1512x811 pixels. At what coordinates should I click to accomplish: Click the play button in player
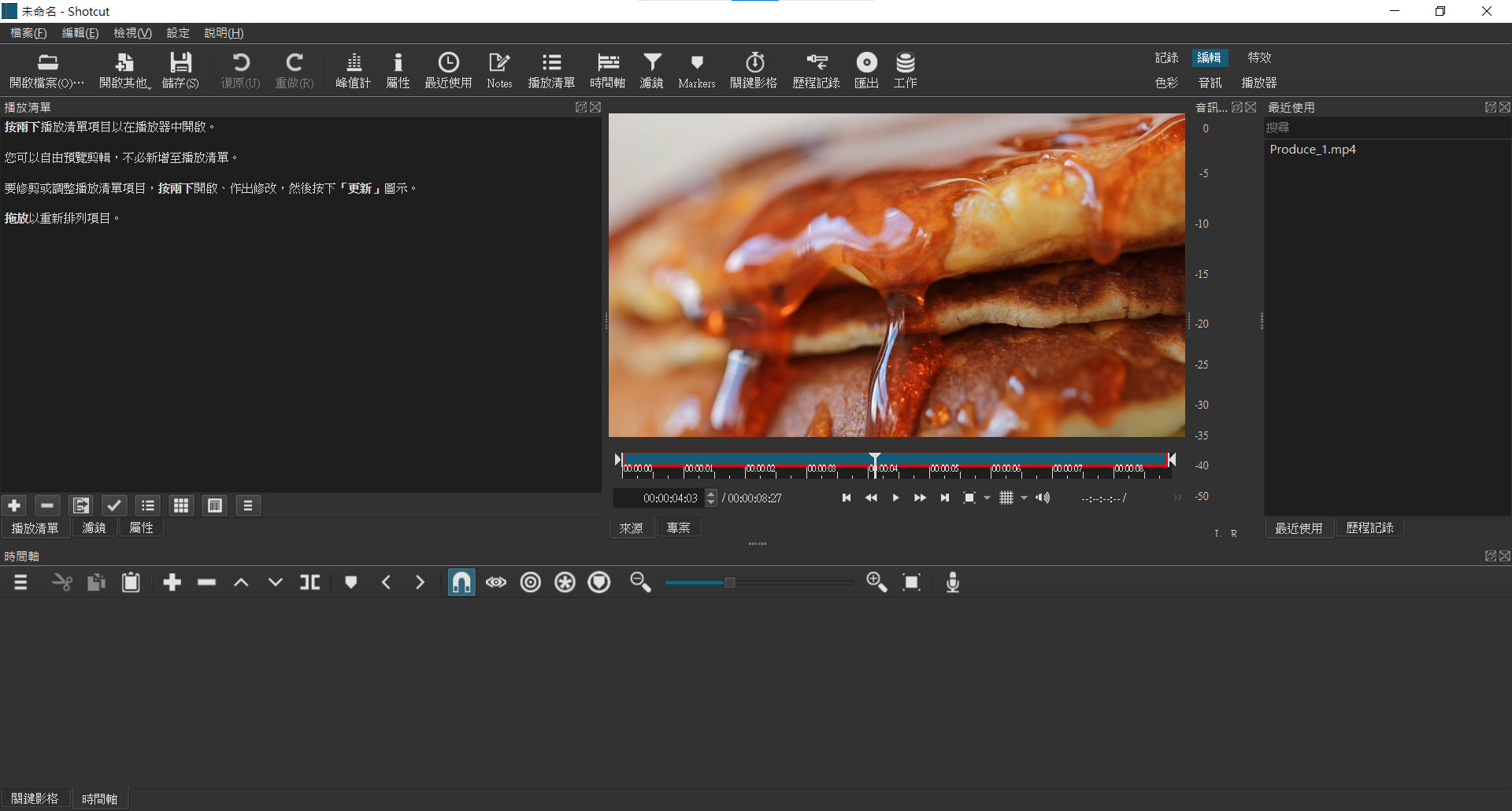[895, 498]
